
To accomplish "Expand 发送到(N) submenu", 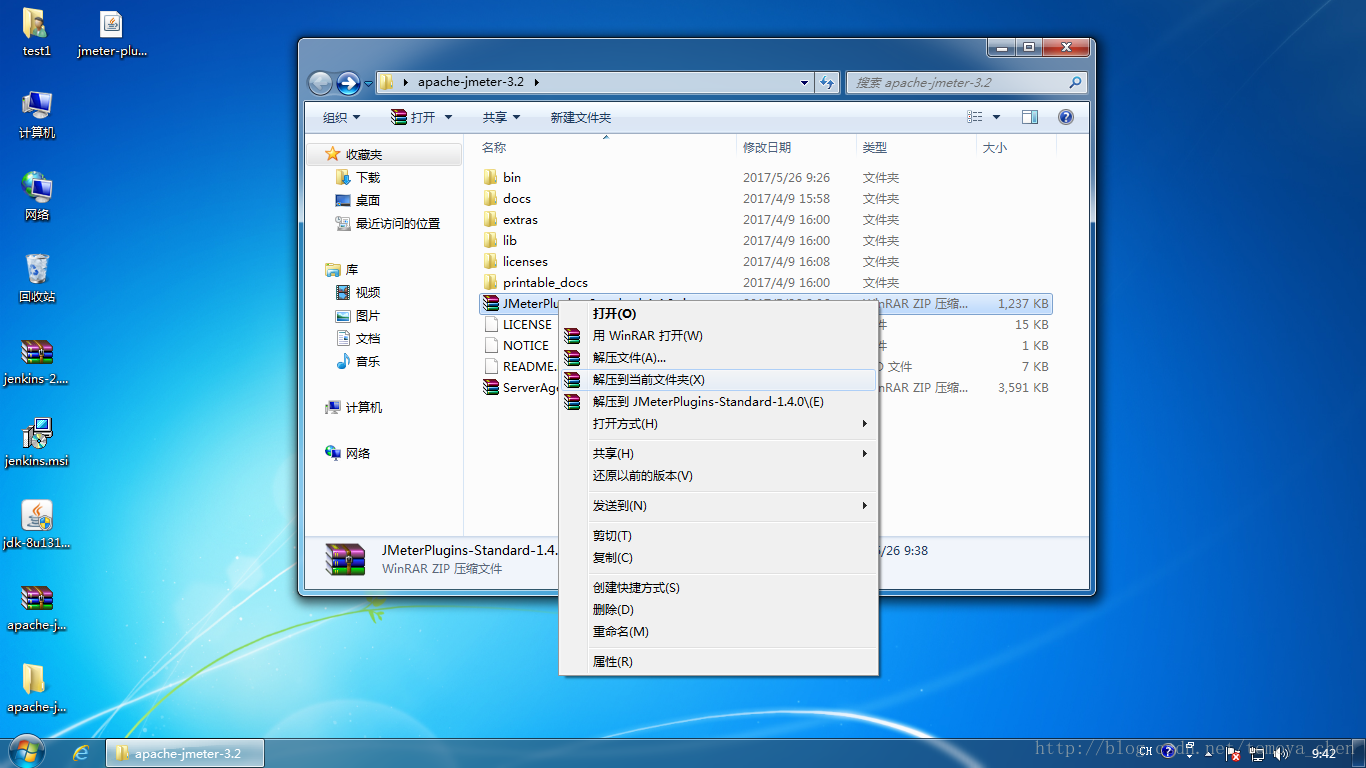I will point(718,505).
